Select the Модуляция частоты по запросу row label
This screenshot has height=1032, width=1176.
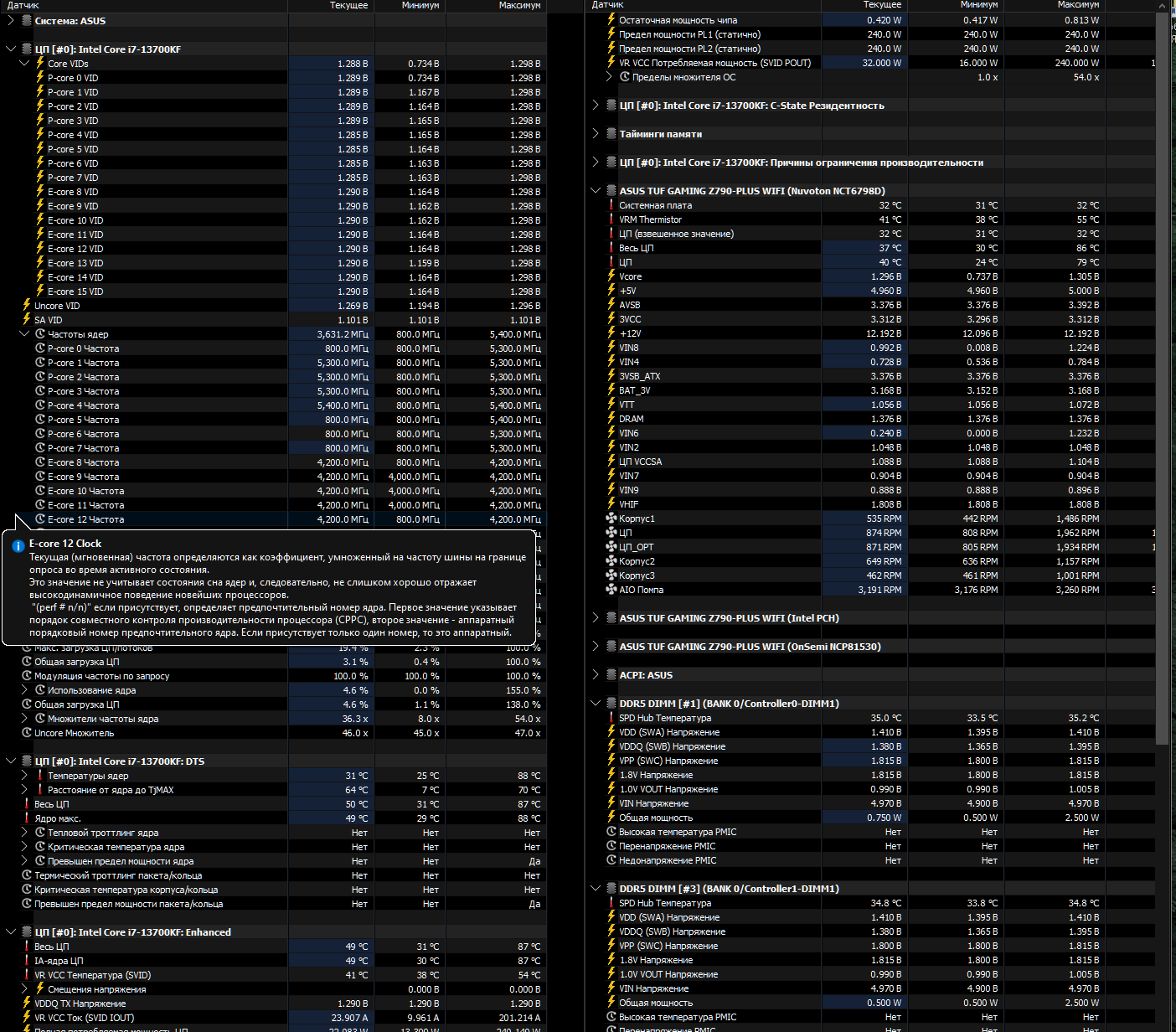coord(101,676)
